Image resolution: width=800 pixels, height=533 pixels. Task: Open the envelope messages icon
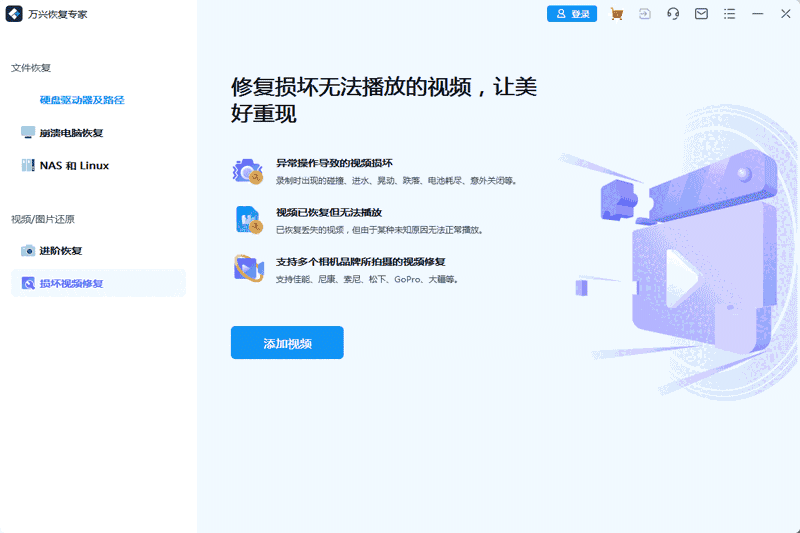click(701, 14)
